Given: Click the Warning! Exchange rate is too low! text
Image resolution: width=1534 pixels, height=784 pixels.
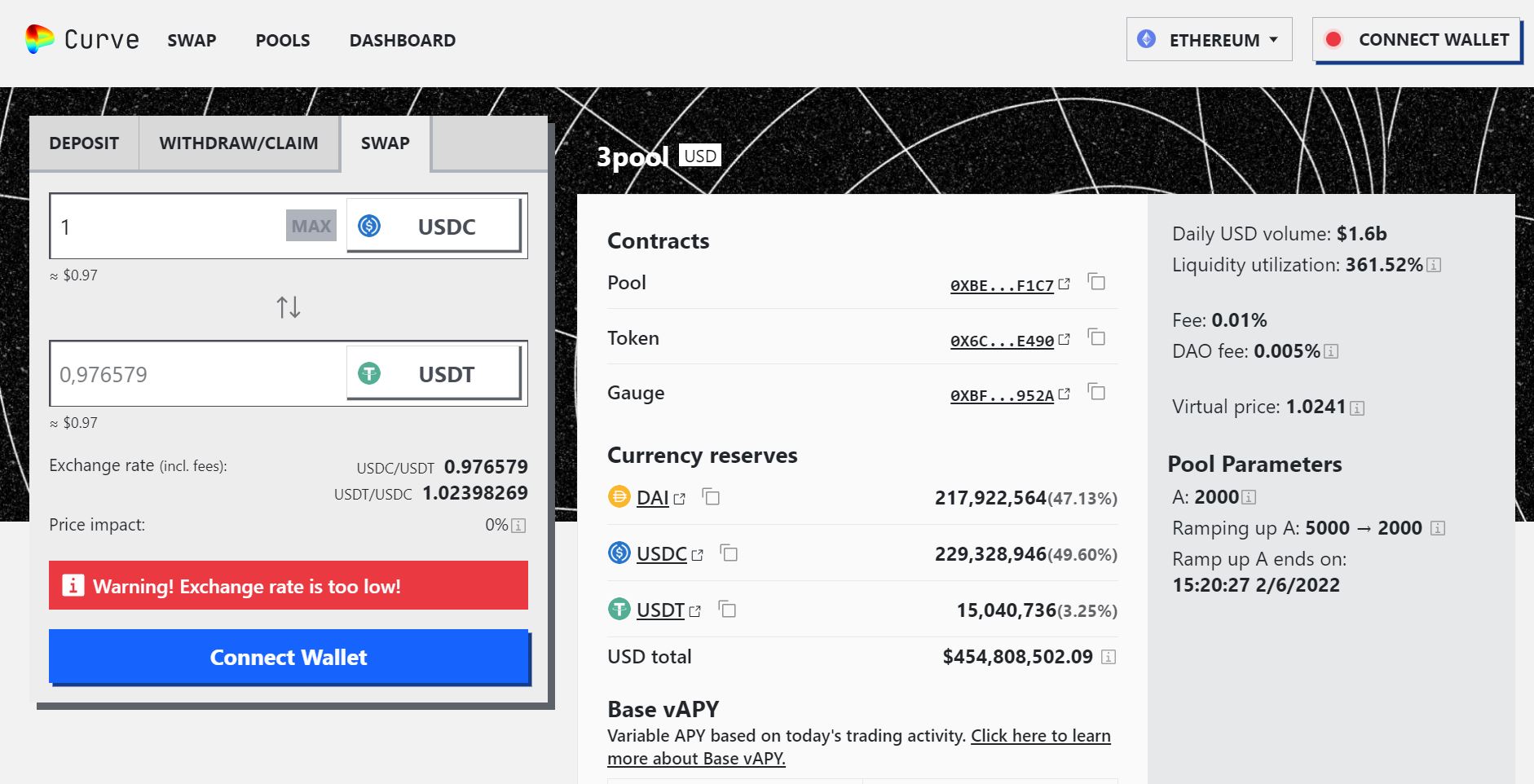Looking at the screenshot, I should [x=247, y=587].
